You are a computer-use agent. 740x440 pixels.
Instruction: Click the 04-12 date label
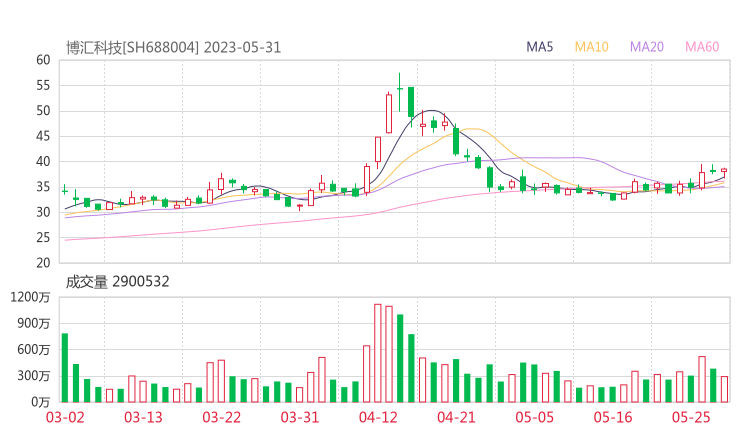(378, 417)
